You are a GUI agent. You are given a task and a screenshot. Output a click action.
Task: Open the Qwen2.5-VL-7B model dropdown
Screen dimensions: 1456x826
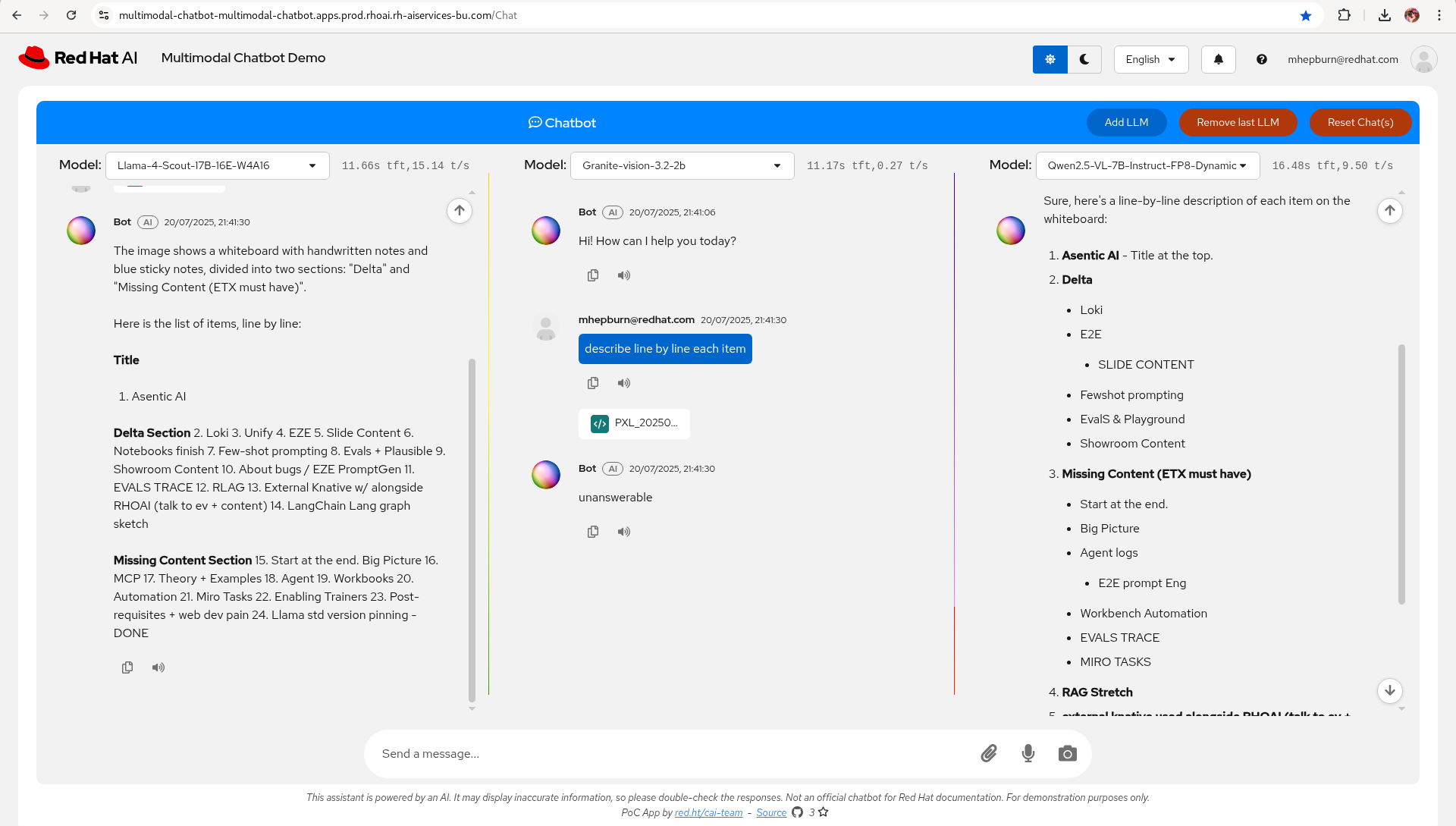click(x=1147, y=165)
